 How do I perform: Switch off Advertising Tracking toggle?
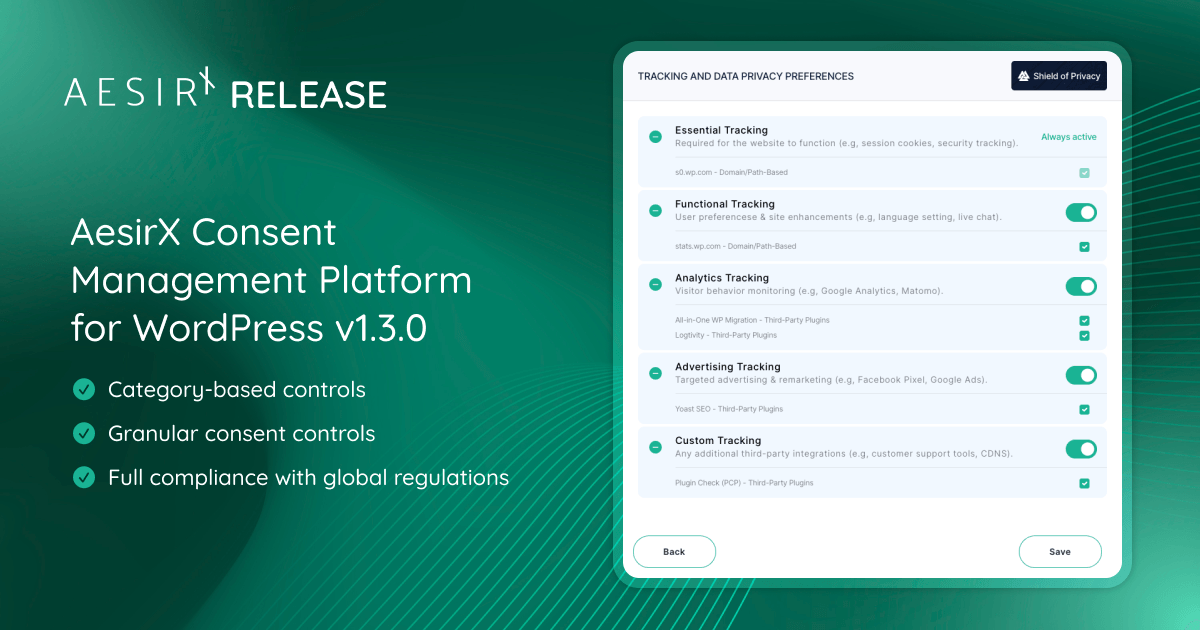[x=1080, y=375]
